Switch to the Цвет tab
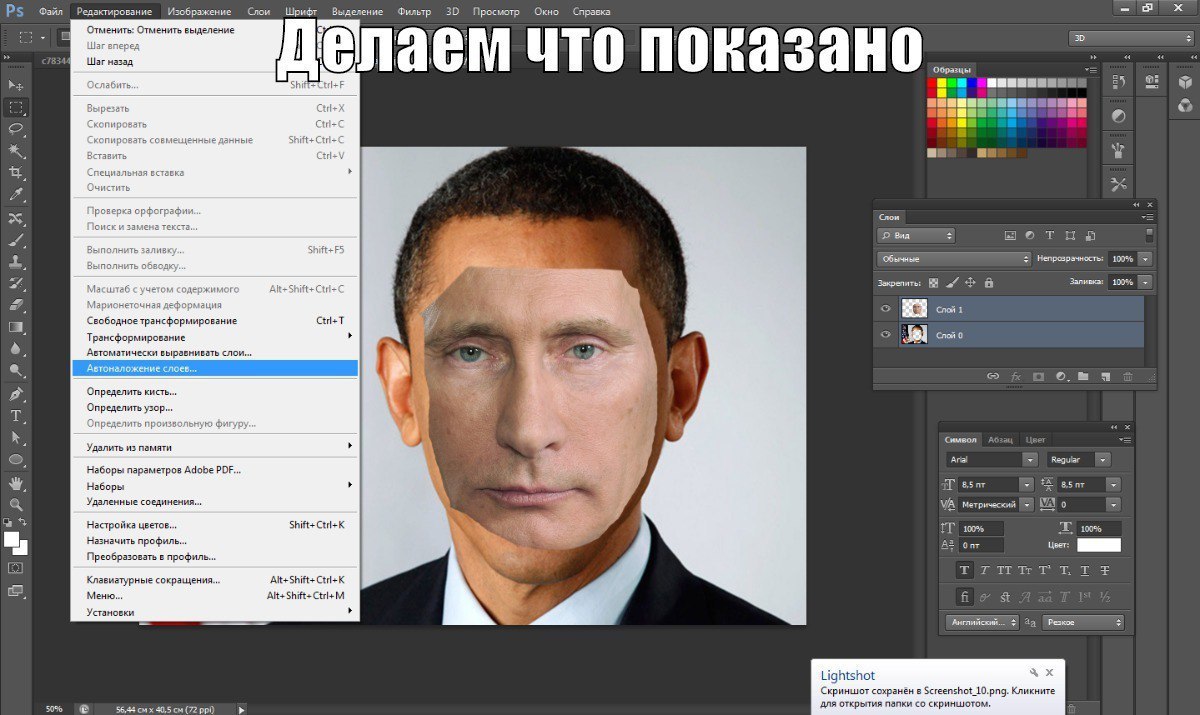 (x=1036, y=440)
